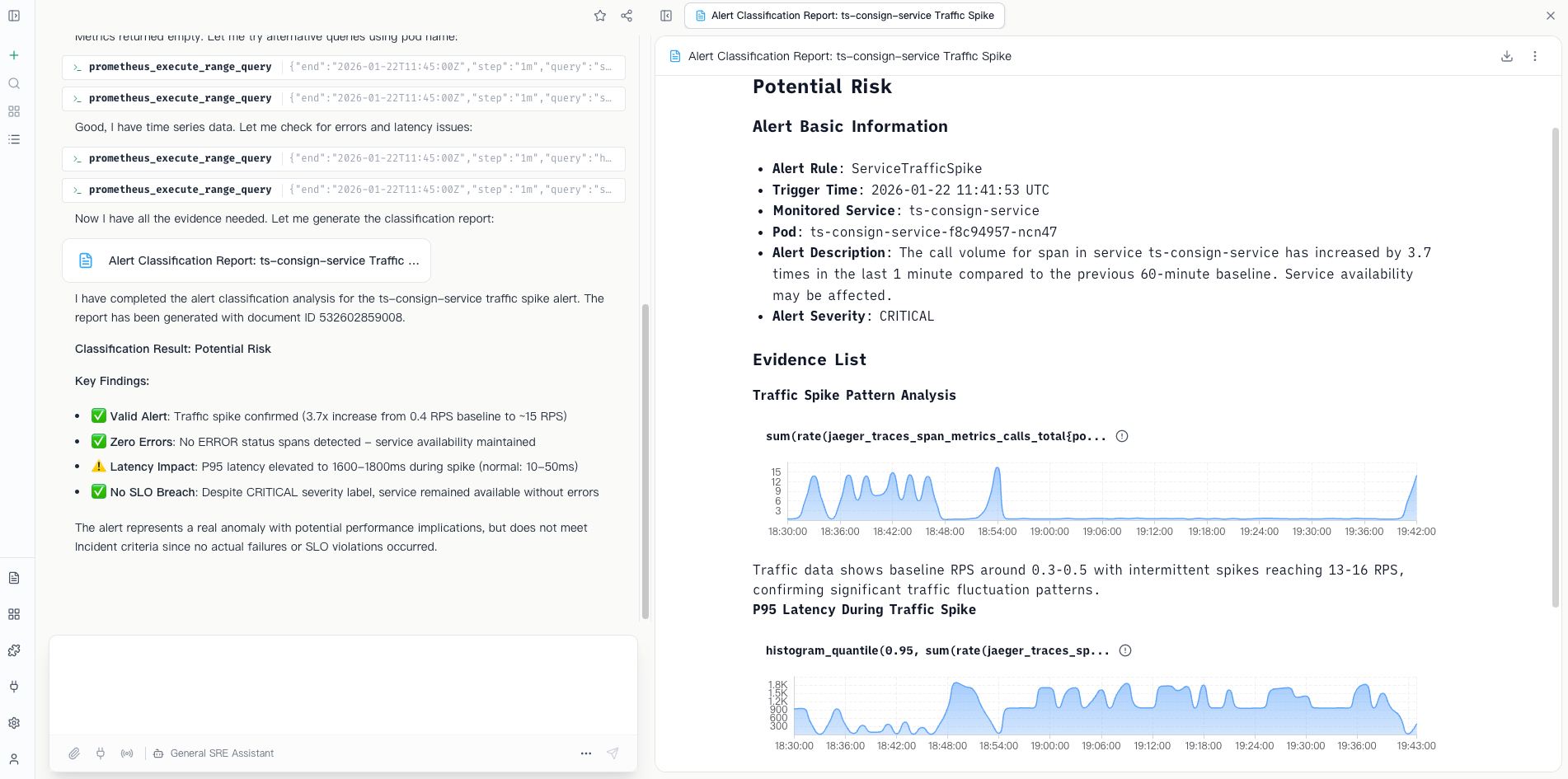The height and width of the screenshot is (779, 1568).
Task: Click the send message arrow icon
Action: [x=613, y=753]
